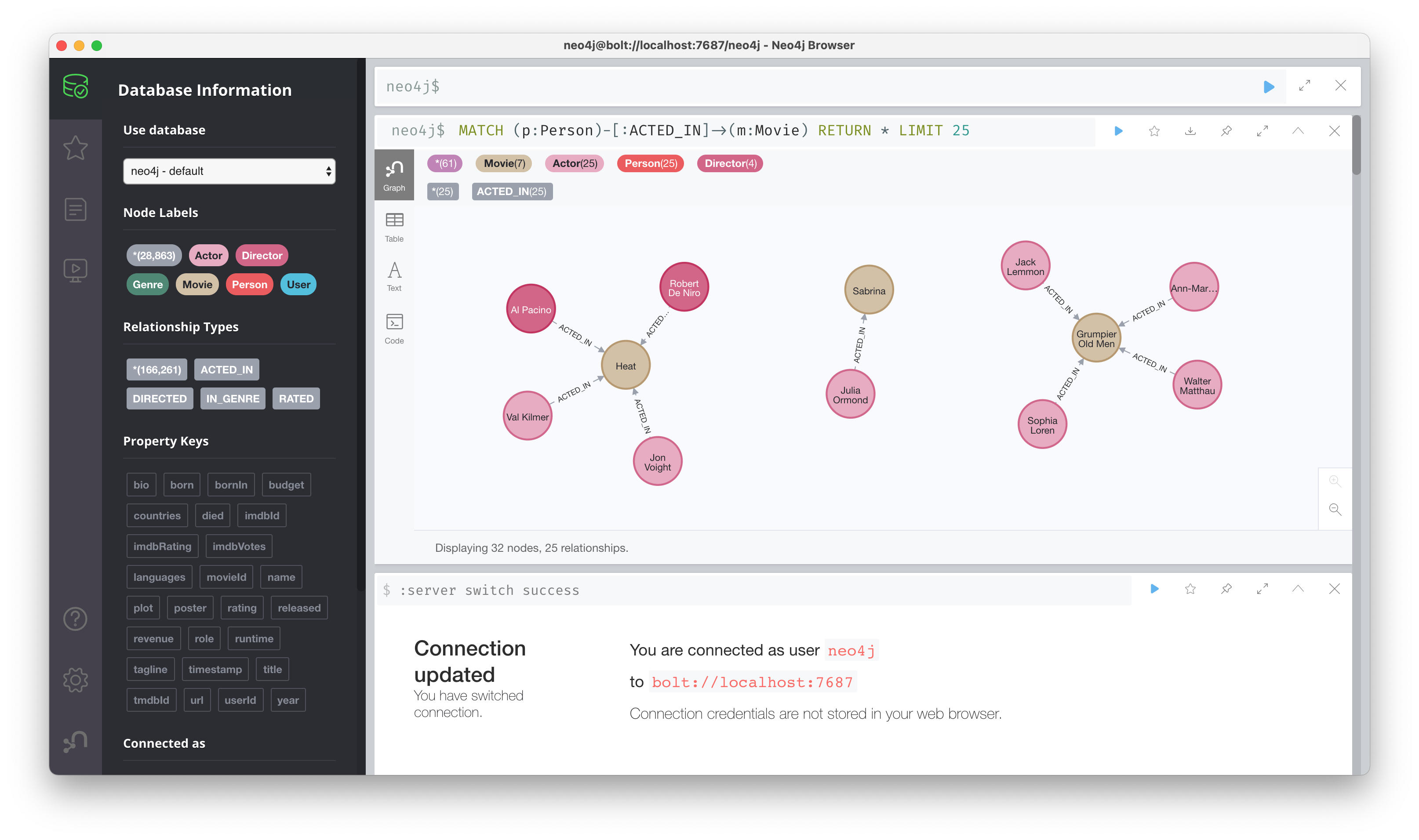Switch to Table view tab
Viewport: 1419px width, 840px height.
coord(394,228)
